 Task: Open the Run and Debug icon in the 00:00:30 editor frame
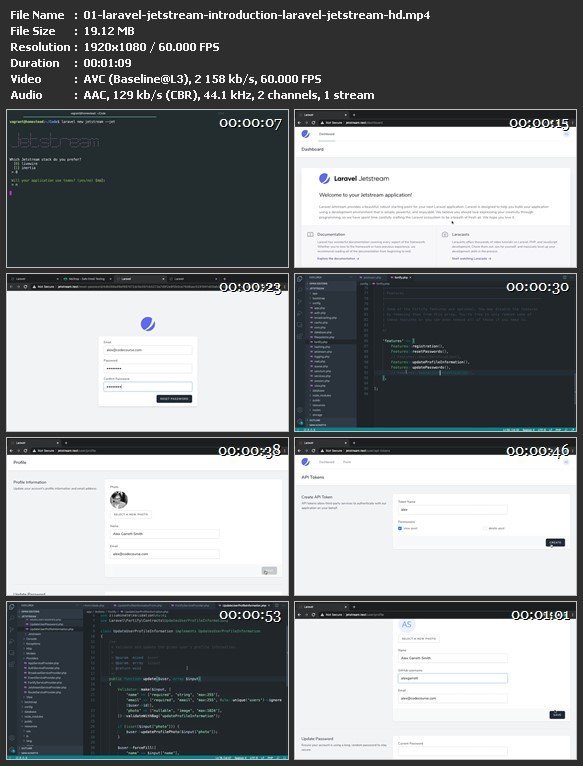coord(300,314)
